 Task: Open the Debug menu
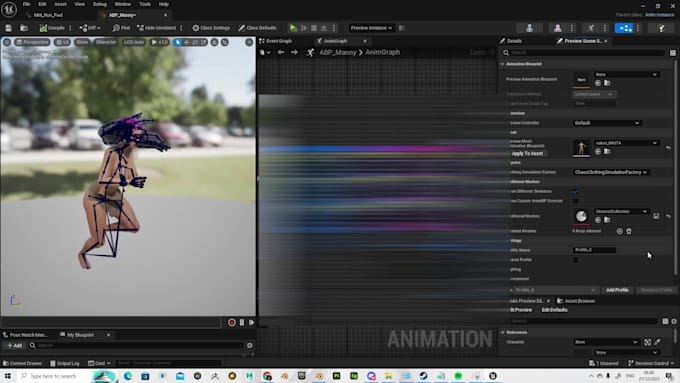pos(99,4)
